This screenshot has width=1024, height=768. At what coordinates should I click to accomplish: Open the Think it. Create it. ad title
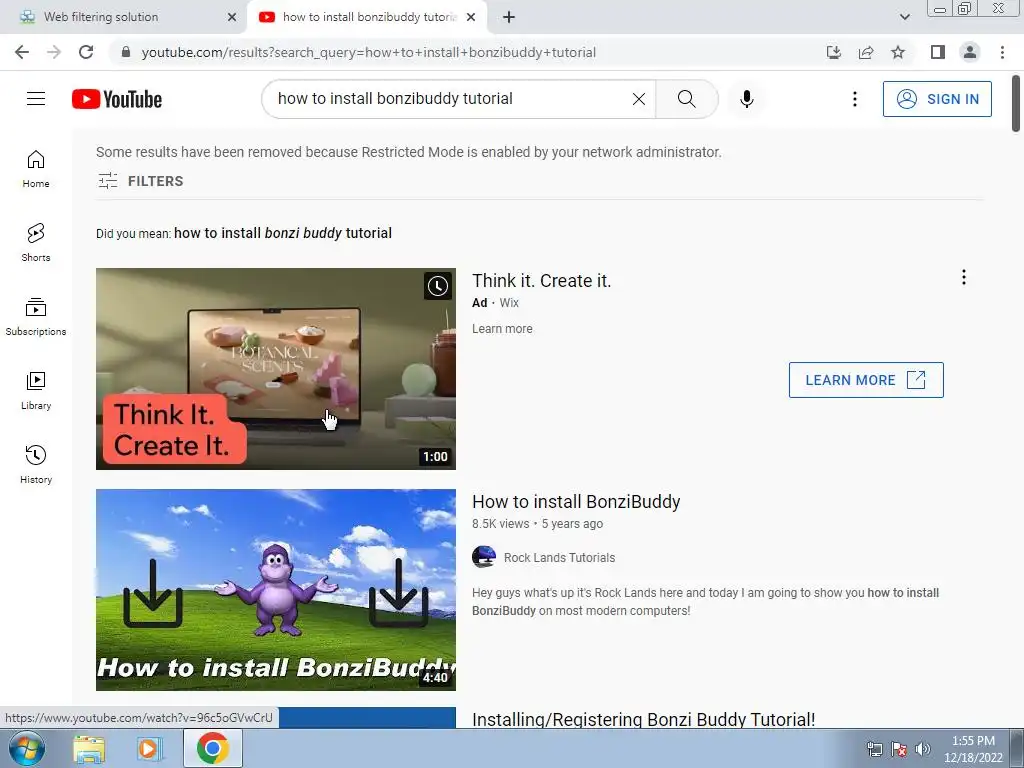[x=541, y=281]
